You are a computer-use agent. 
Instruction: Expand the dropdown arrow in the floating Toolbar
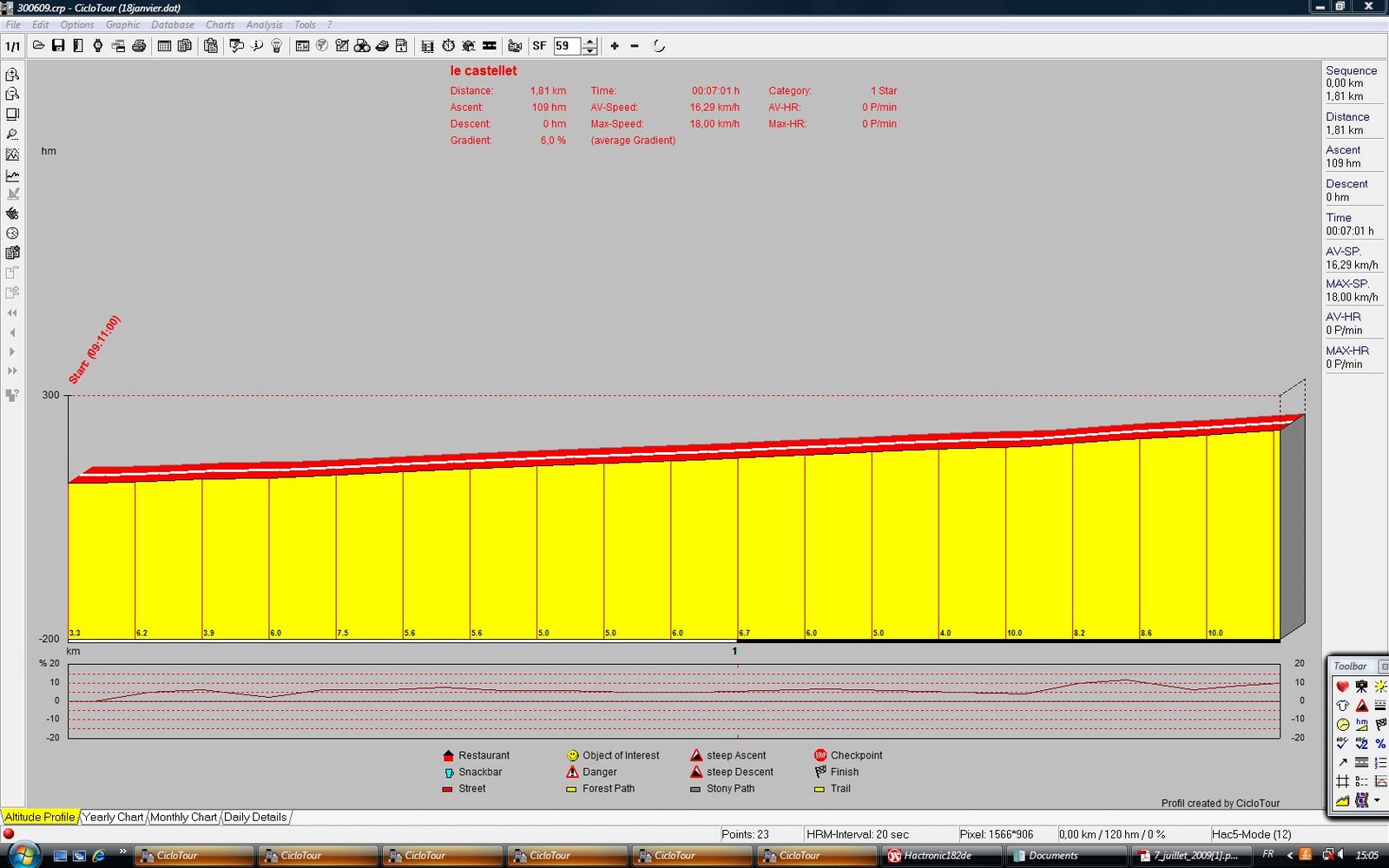point(1378,800)
